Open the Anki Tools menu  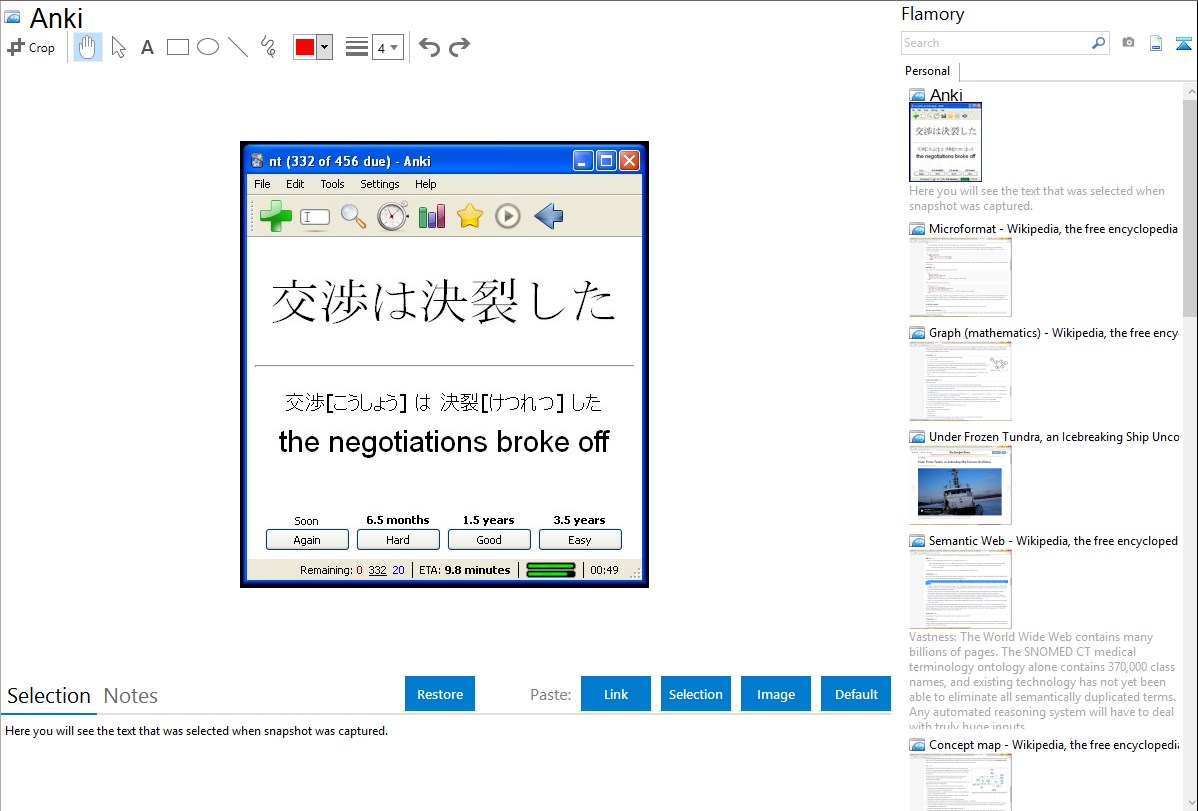[x=332, y=184]
